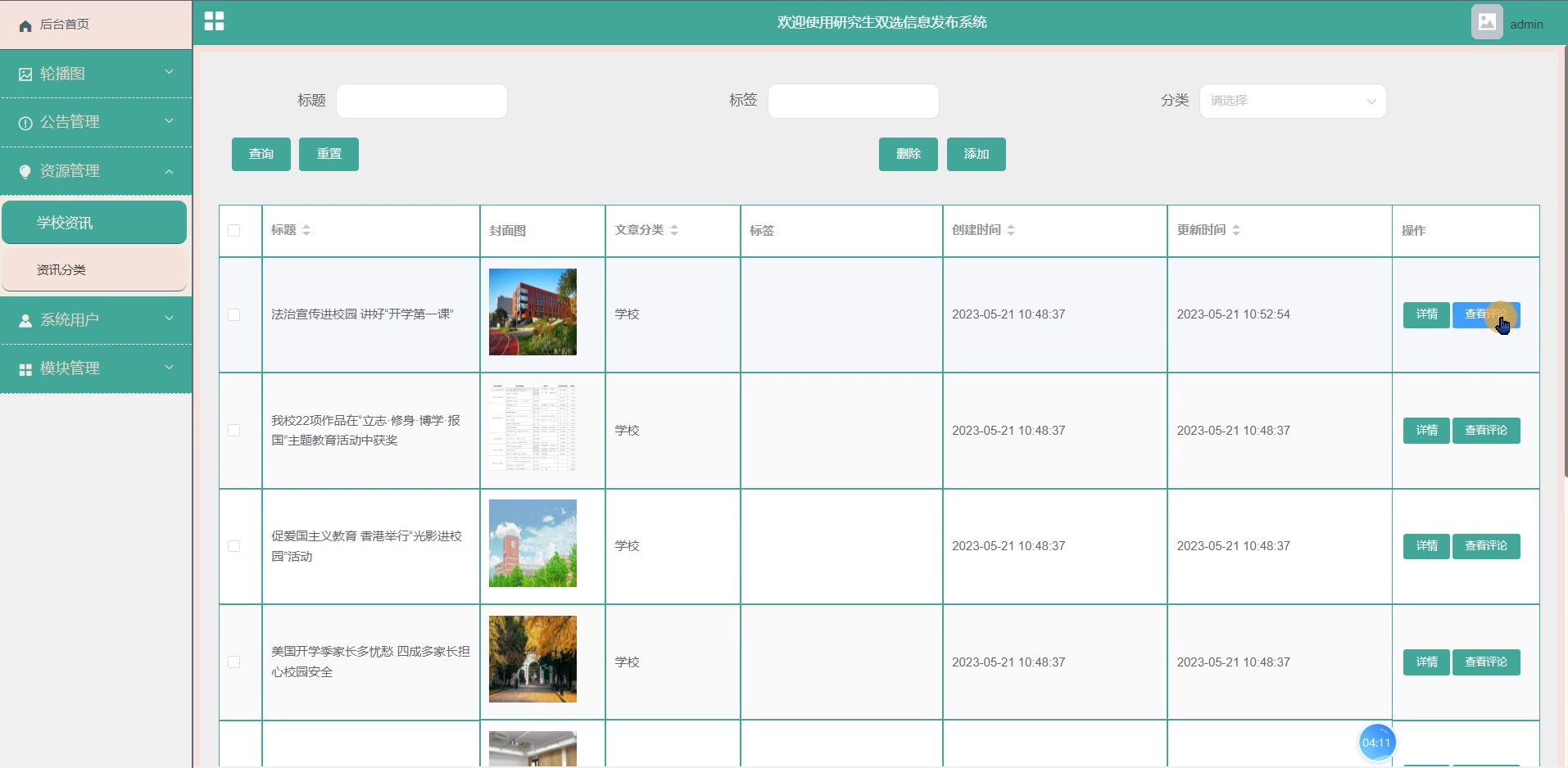The width and height of the screenshot is (1568, 768).
Task: Click the vertical page scrollbar
Action: (1565, 262)
